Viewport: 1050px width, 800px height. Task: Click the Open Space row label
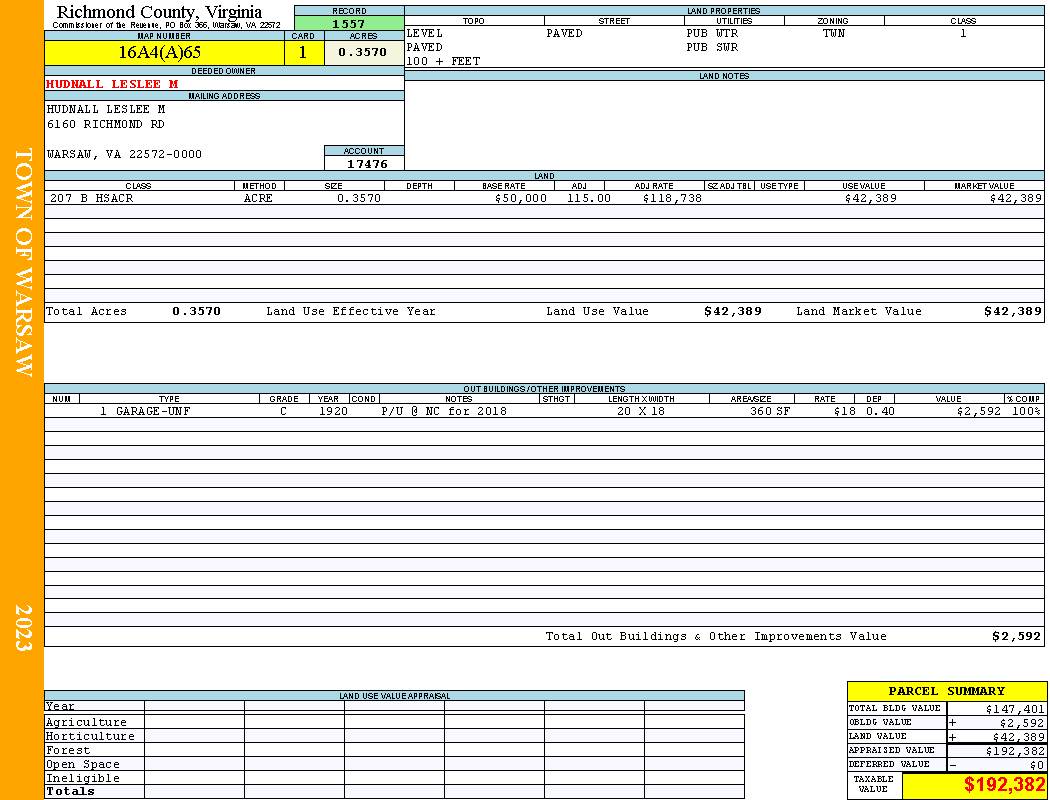pyautogui.click(x=83, y=765)
